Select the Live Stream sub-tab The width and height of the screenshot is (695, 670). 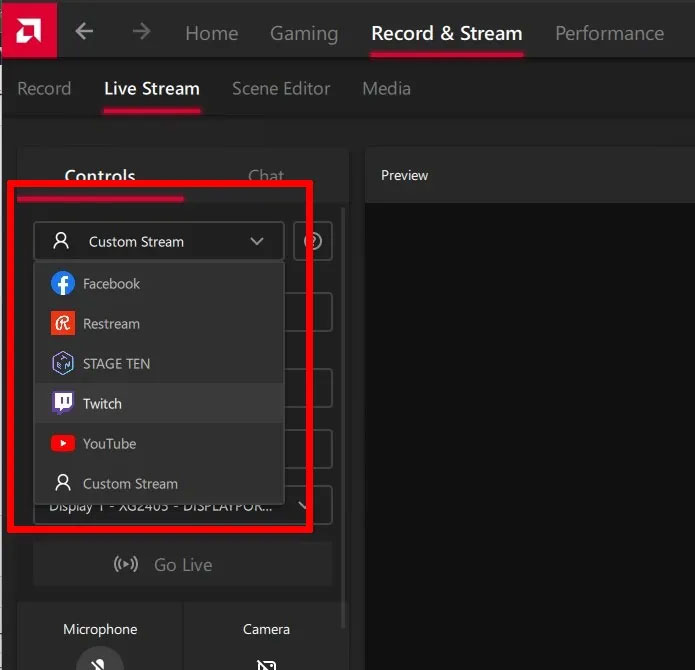point(152,89)
